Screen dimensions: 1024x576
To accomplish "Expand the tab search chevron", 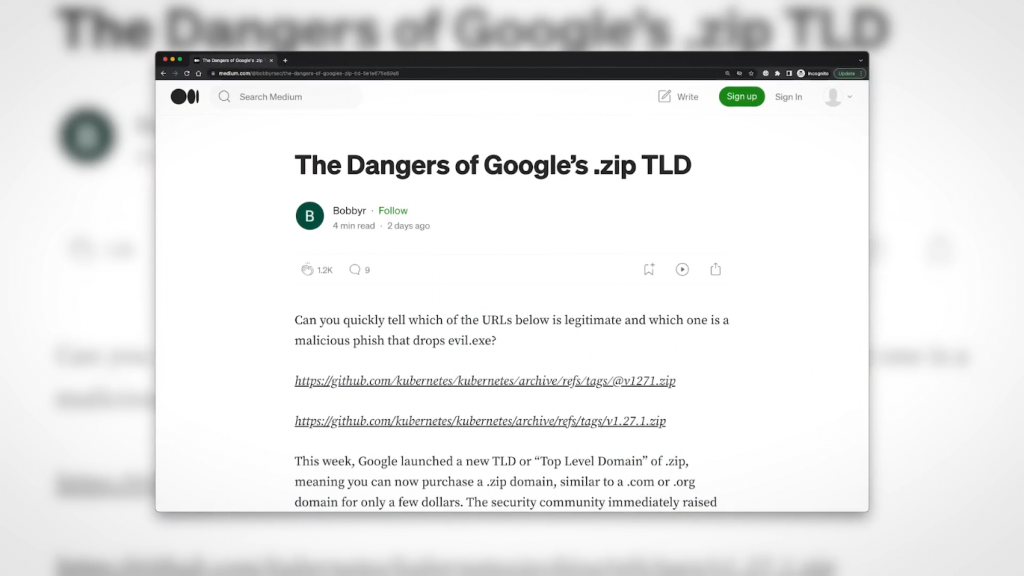I will click(x=861, y=60).
